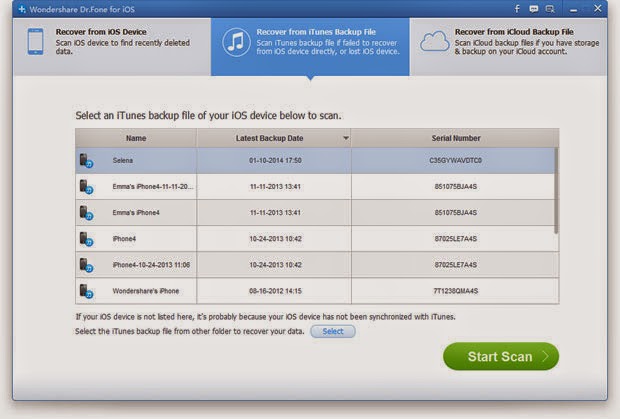Click the phone icon for iOS Device recovery
Image resolution: width=620 pixels, height=419 pixels.
(x=36, y=42)
